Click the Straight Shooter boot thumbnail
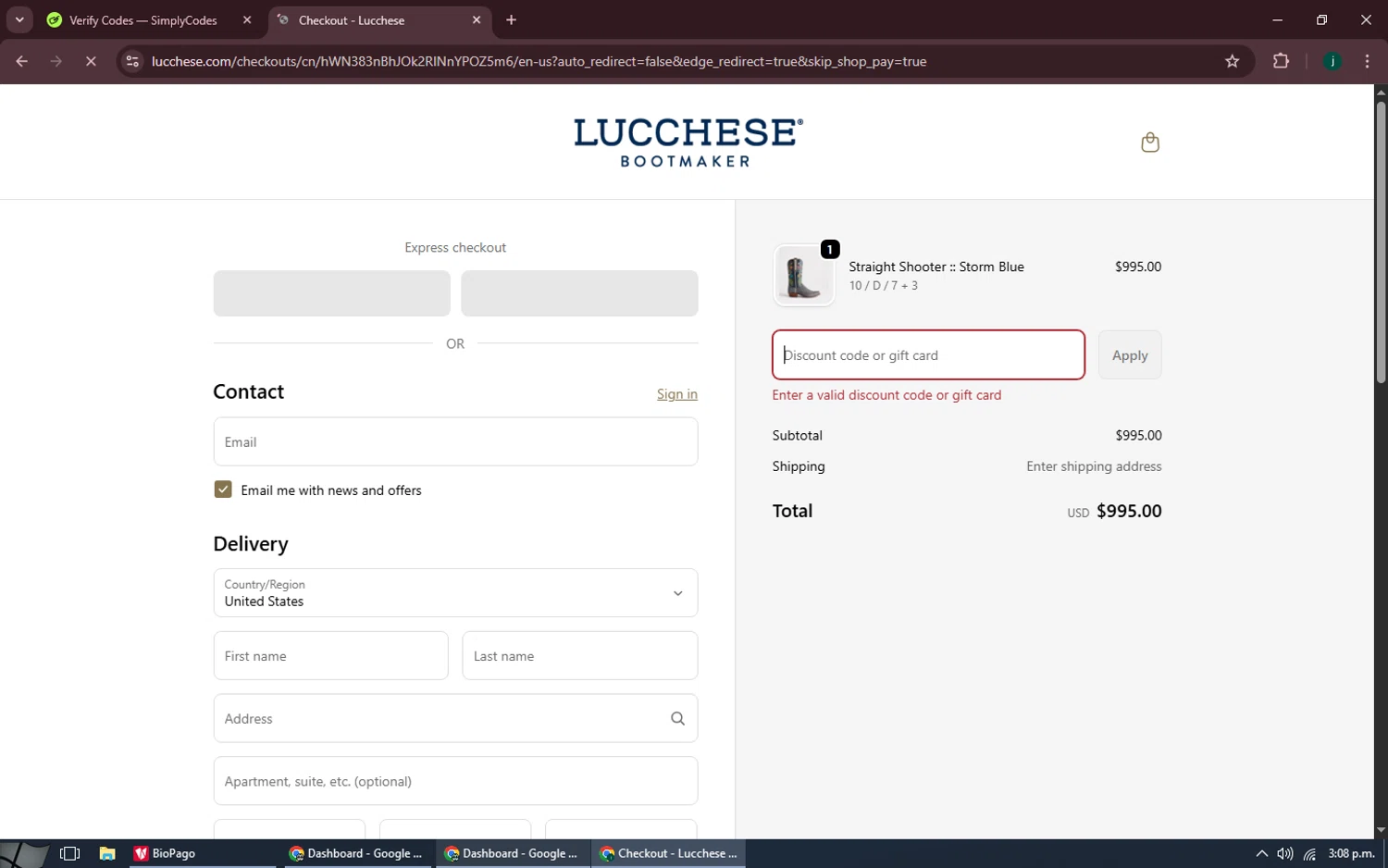 click(803, 276)
